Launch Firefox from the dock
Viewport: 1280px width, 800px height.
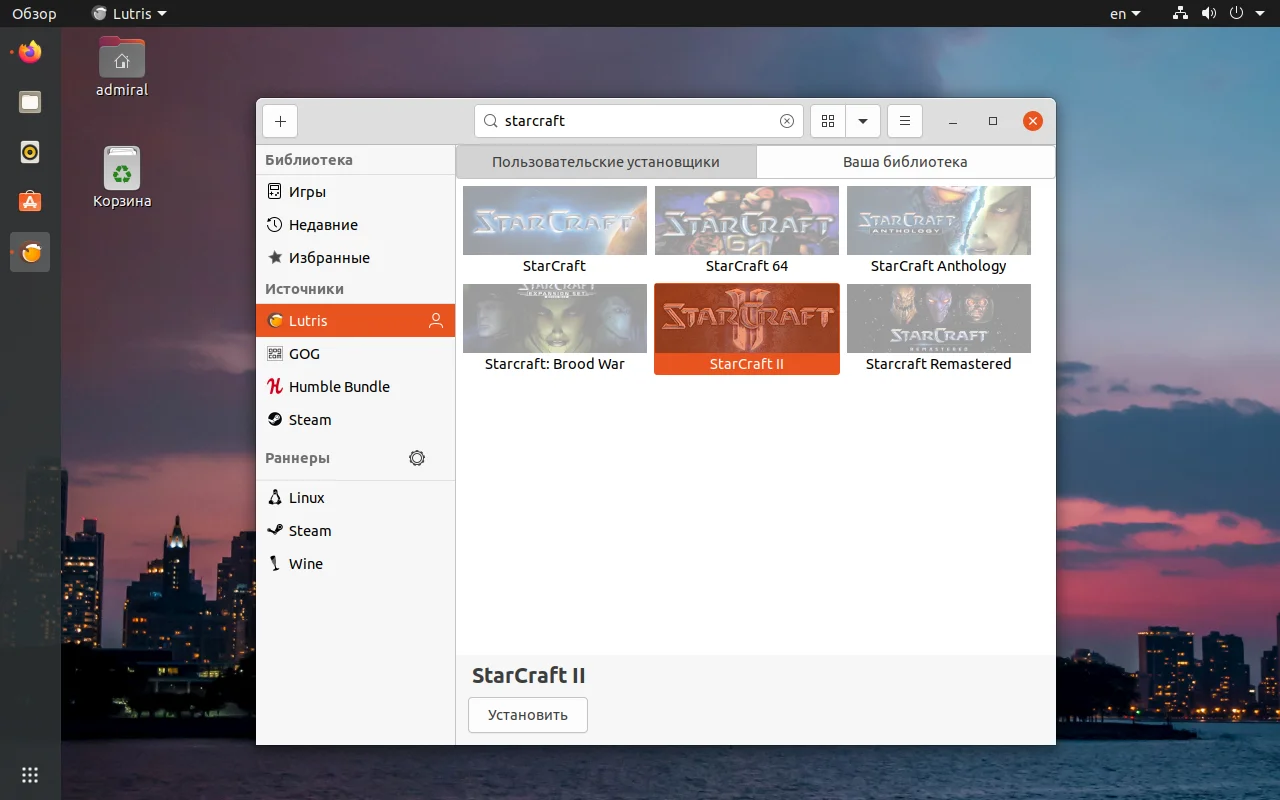30,52
